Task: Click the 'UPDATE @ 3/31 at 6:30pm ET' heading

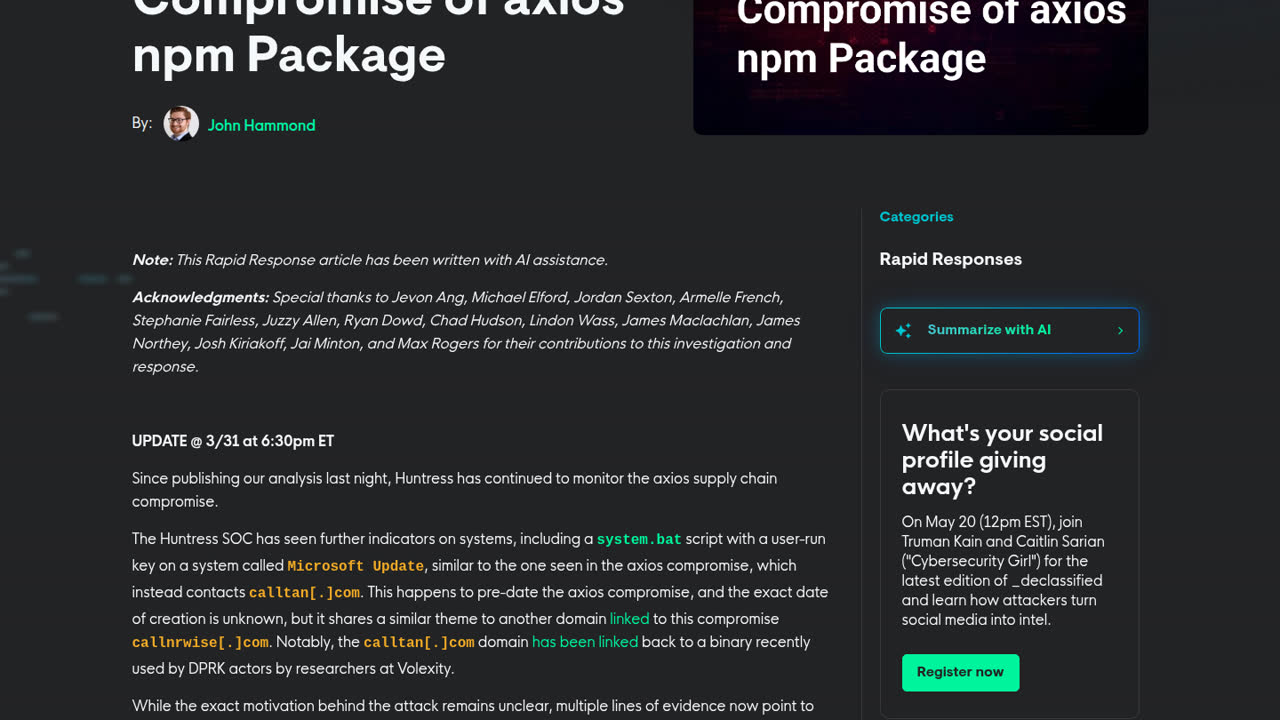Action: [x=233, y=441]
